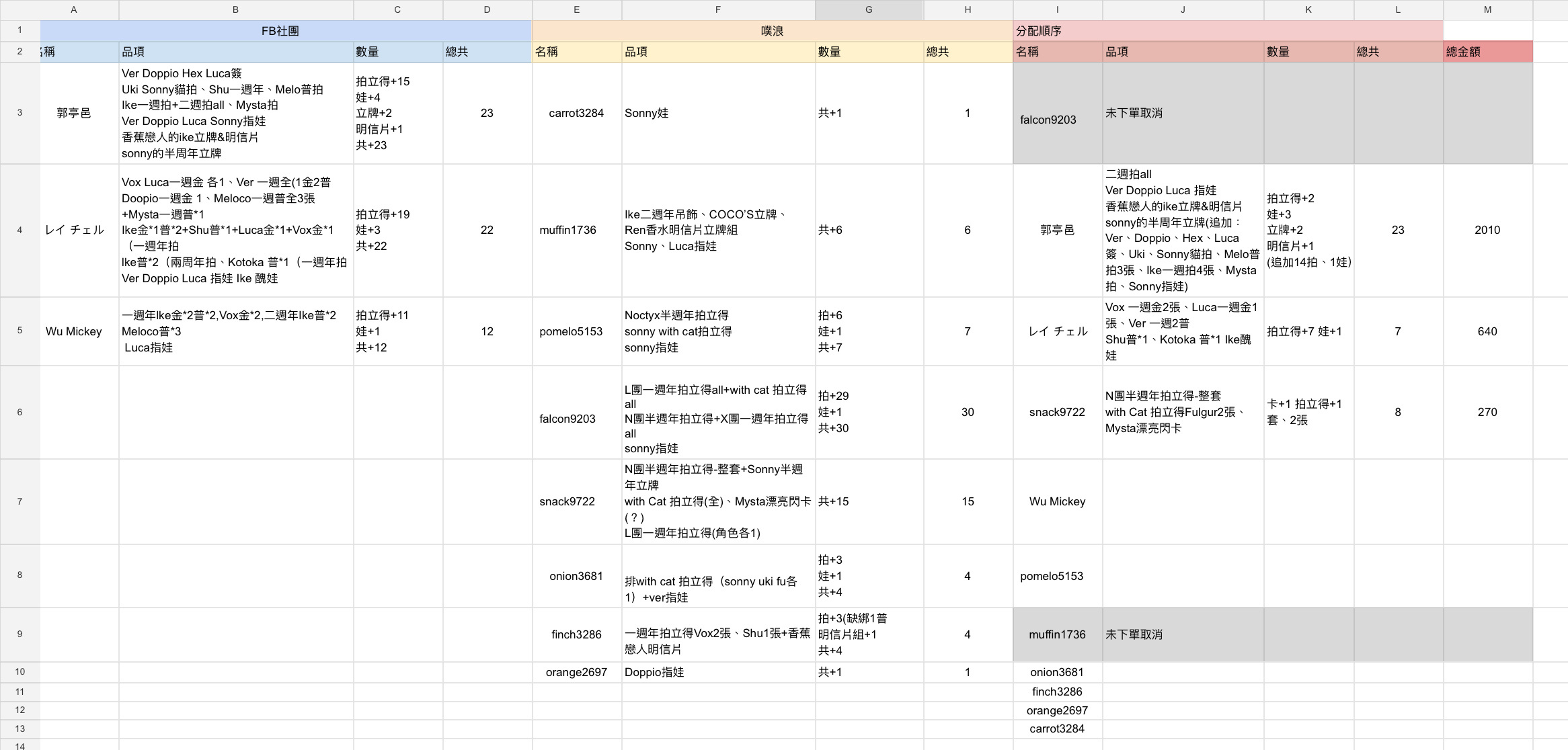This screenshot has width=1568, height=750.
Task: Select onion3681 in column I
Action: tap(1058, 672)
